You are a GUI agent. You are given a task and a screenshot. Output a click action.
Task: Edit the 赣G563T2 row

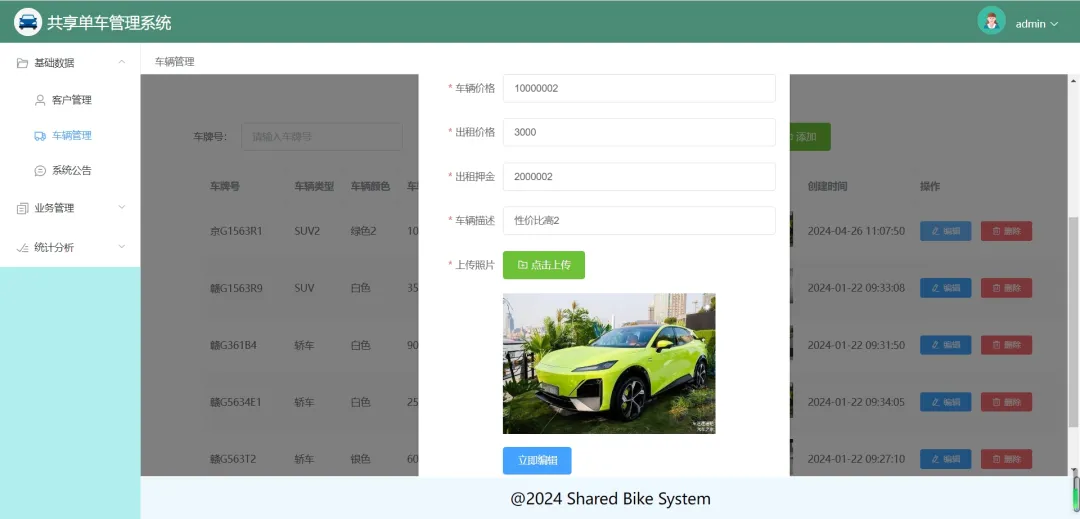tap(946, 459)
